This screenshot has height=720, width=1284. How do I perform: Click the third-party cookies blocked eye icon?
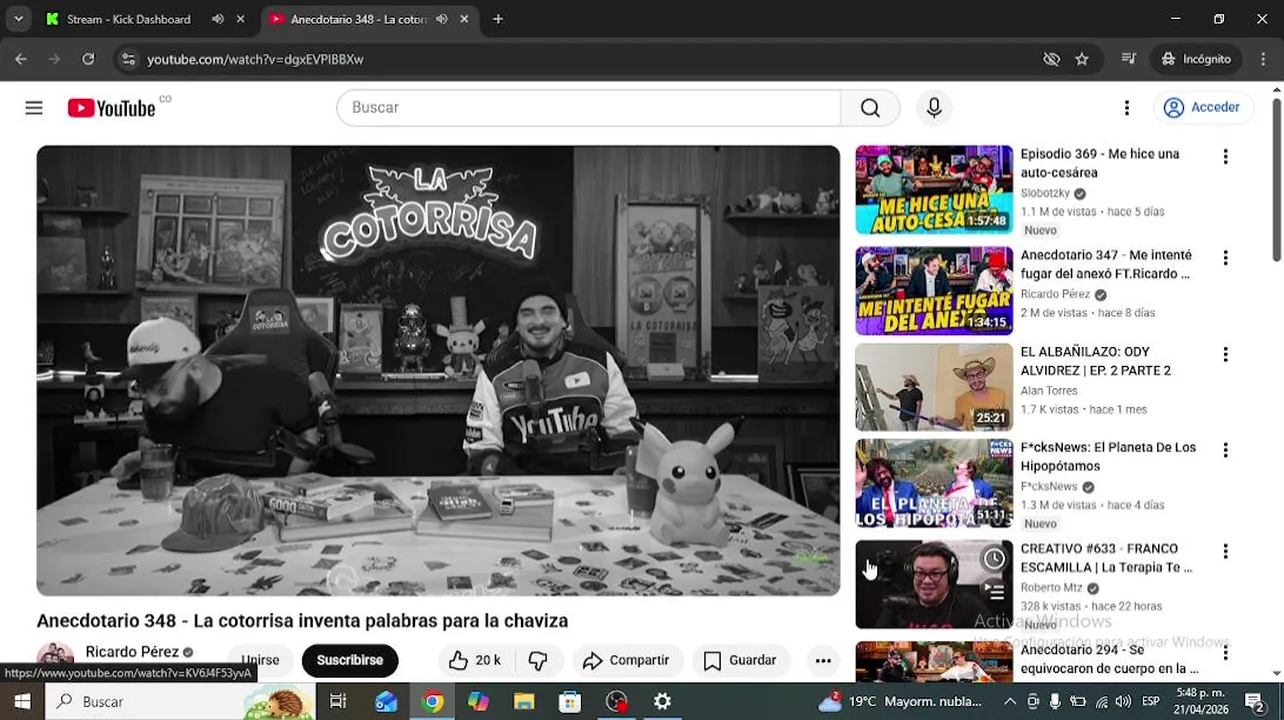[1051, 59]
